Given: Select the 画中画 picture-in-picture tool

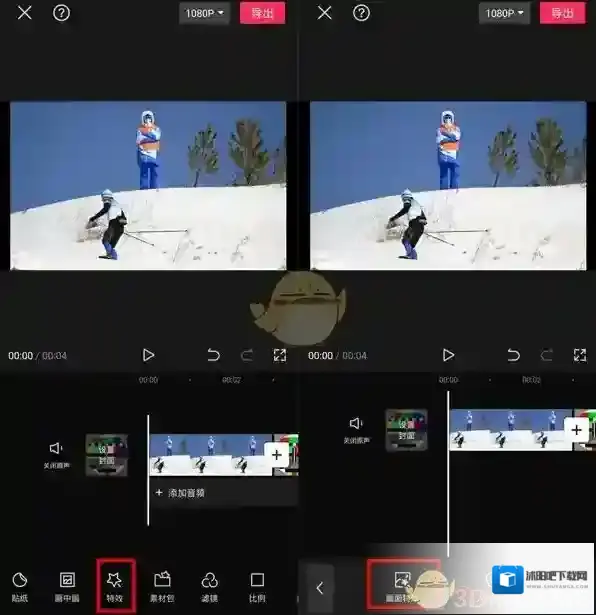Looking at the screenshot, I should (67, 587).
